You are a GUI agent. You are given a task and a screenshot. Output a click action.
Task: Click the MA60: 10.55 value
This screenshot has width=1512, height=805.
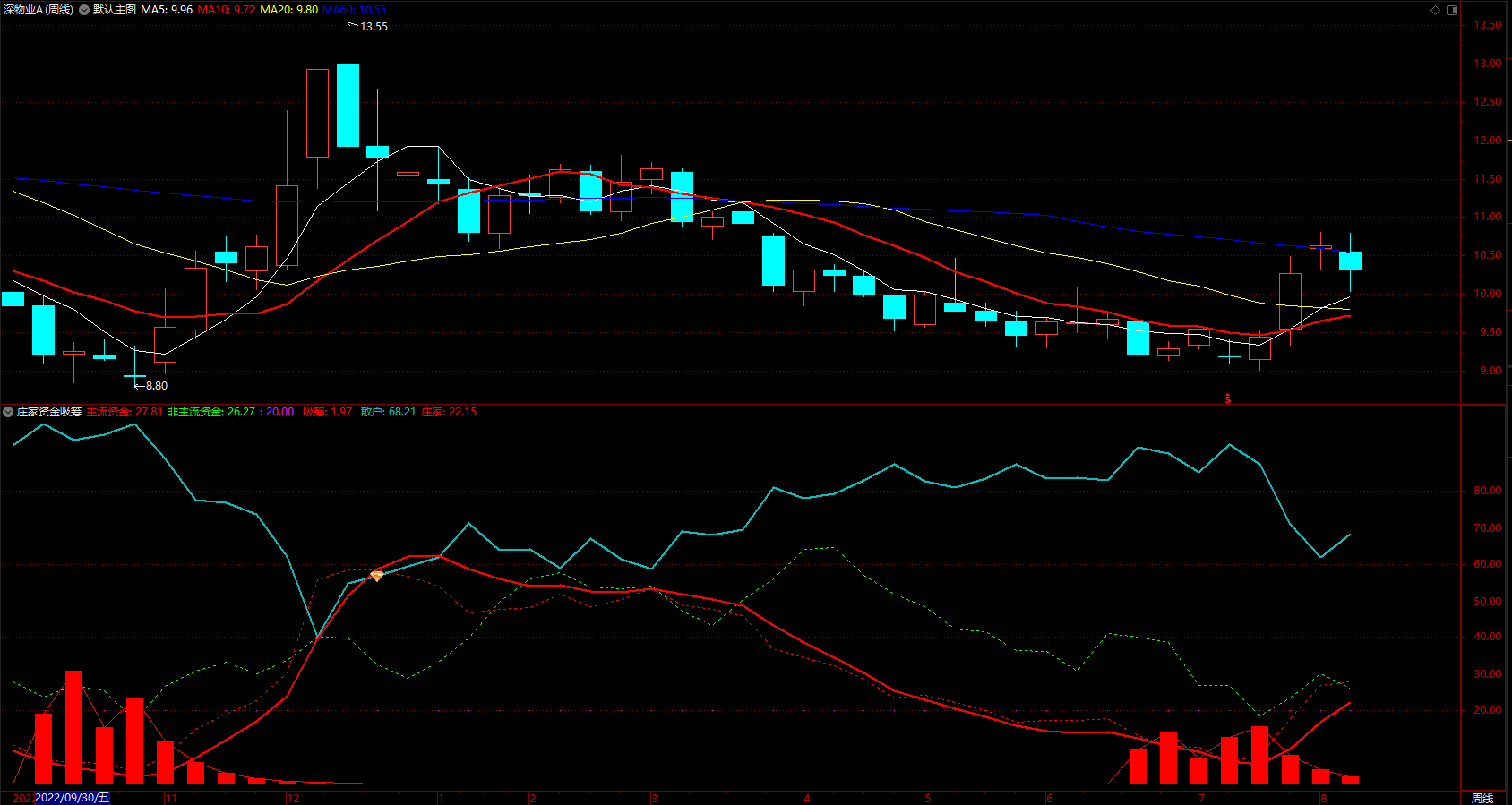tap(355, 10)
